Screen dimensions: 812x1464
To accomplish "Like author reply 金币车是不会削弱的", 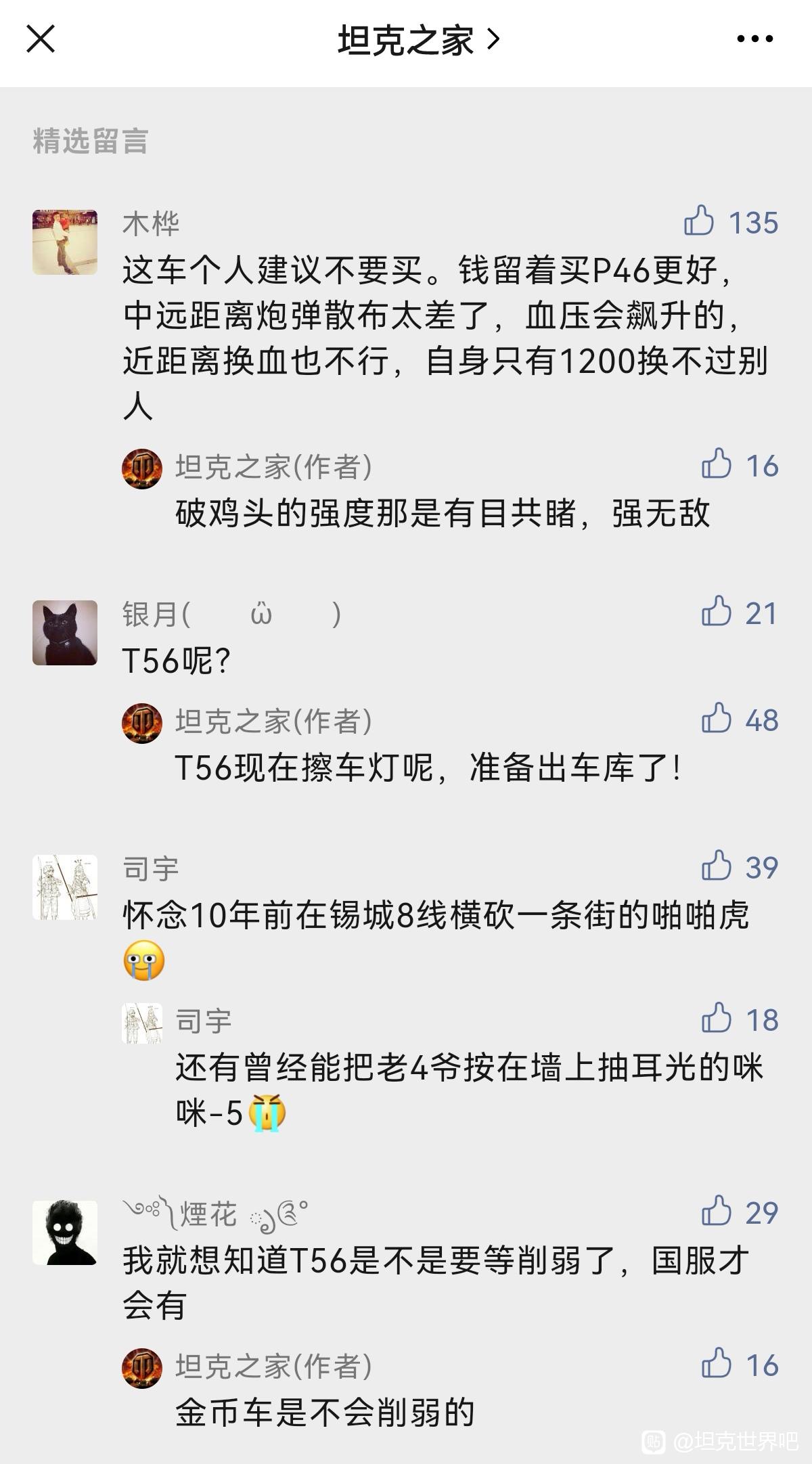I will point(717,1364).
